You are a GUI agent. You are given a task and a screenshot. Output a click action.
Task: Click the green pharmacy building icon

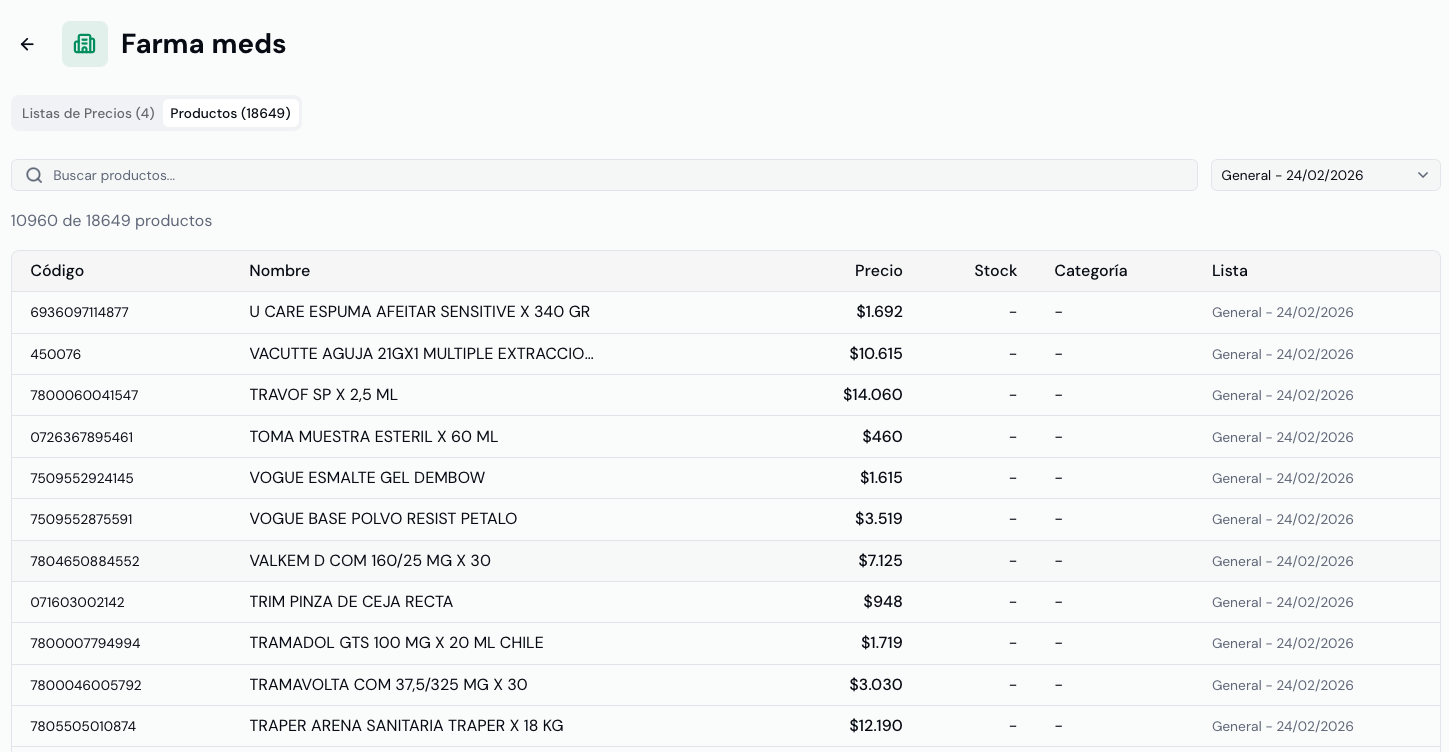[85, 44]
